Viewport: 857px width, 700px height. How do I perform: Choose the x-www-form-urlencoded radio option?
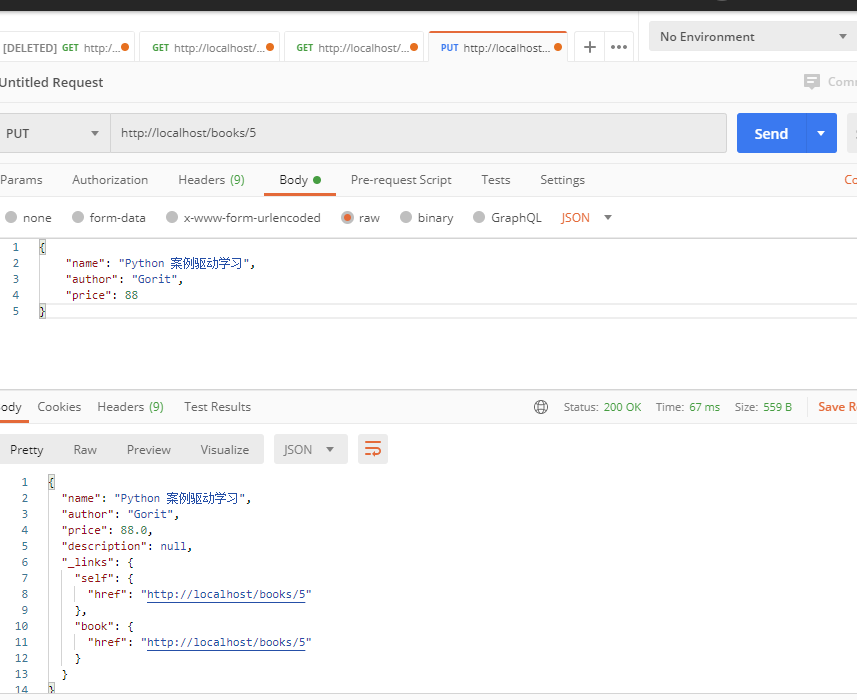click(172, 217)
